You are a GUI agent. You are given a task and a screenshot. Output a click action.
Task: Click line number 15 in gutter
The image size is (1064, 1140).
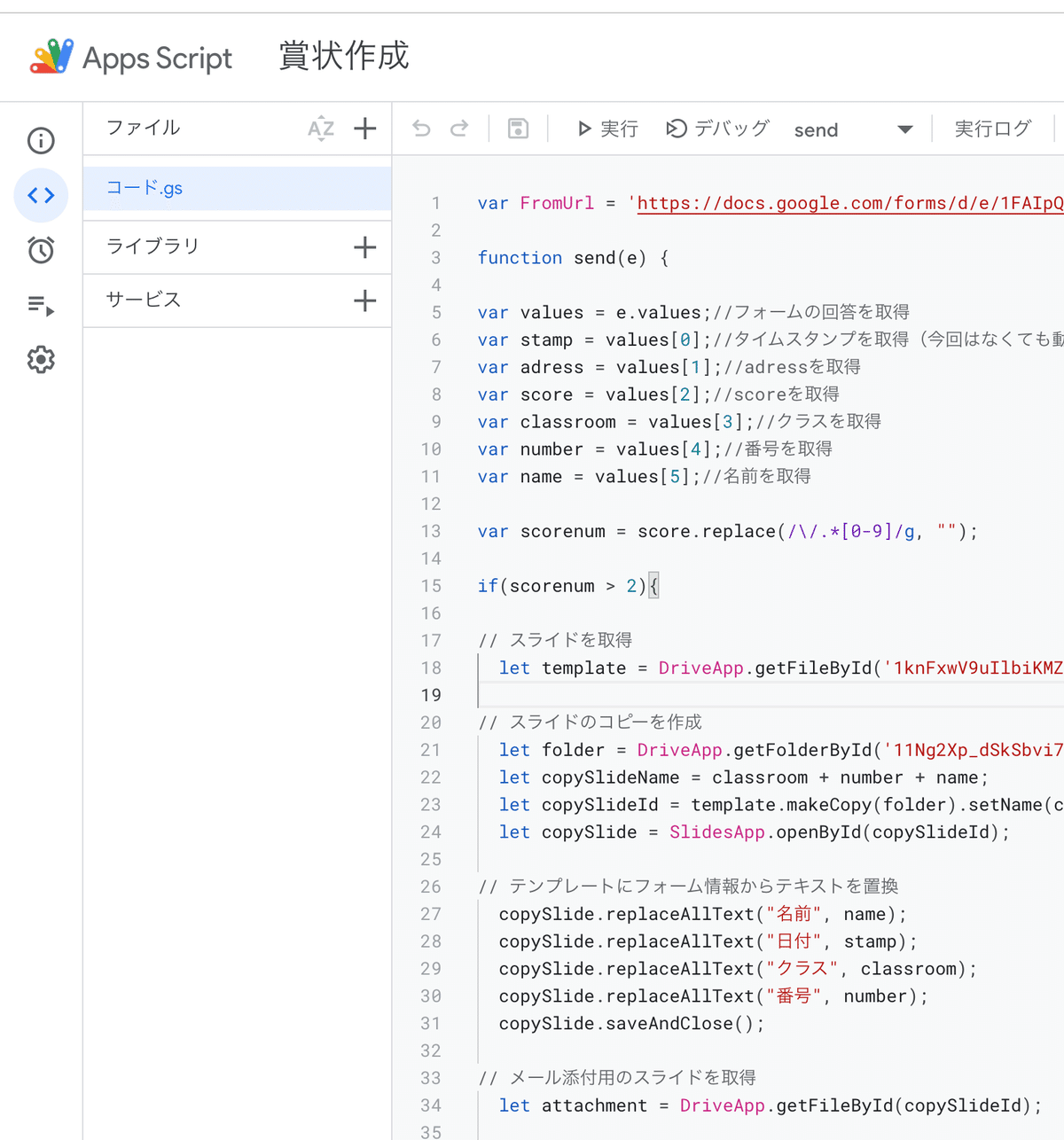(x=431, y=586)
